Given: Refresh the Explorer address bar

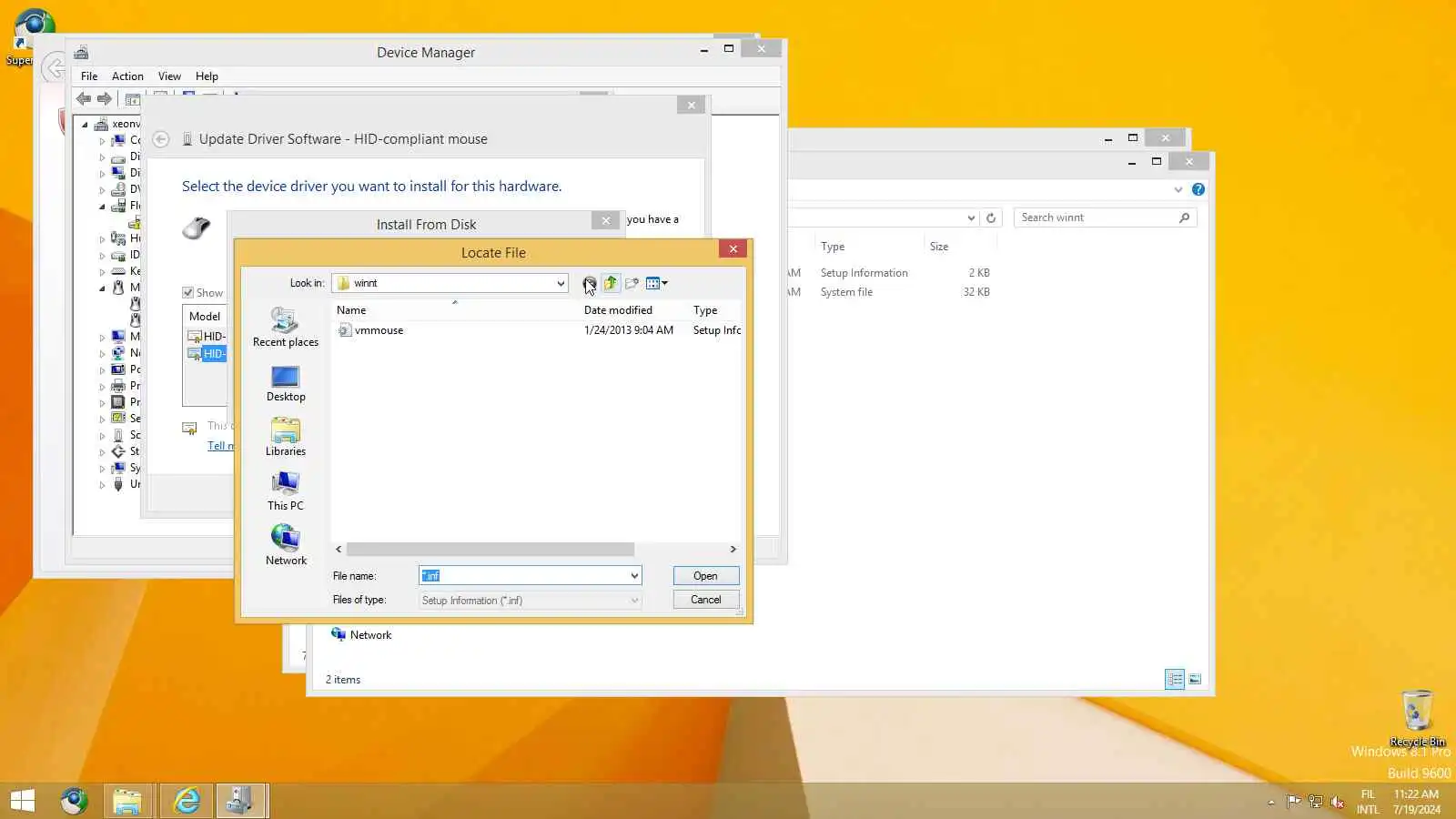Looking at the screenshot, I should pyautogui.click(x=991, y=217).
